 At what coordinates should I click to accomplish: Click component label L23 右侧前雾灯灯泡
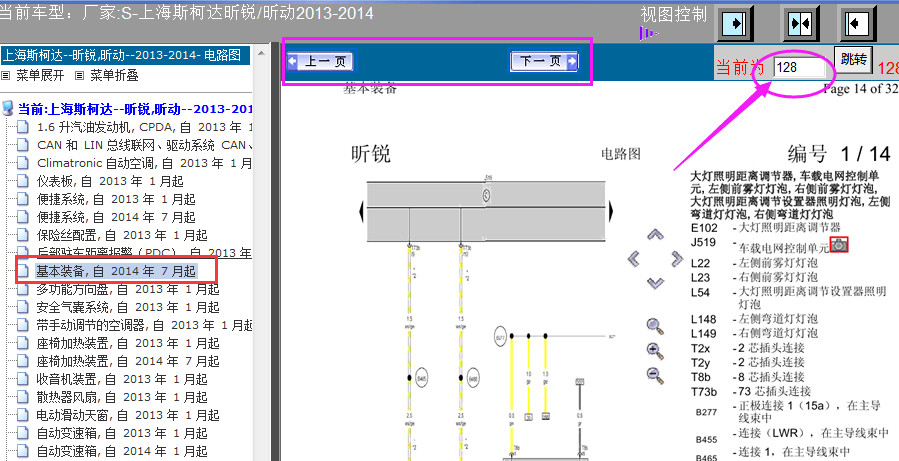755,278
